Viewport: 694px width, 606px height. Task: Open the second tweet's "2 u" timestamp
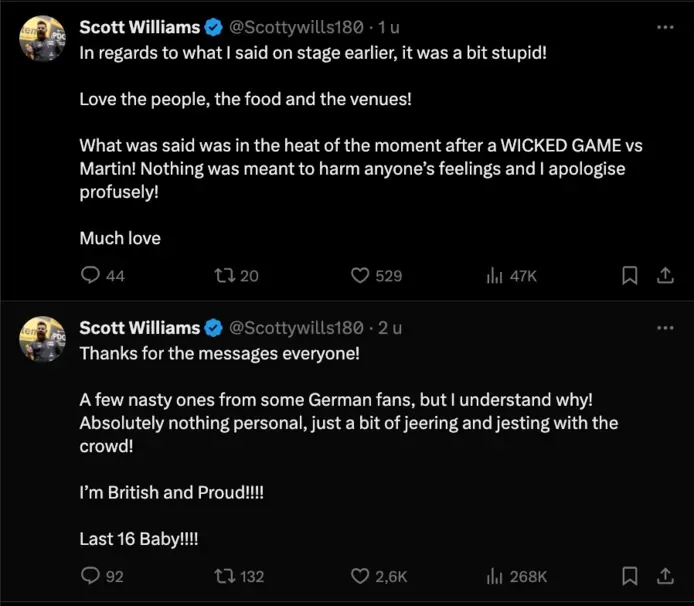[x=387, y=327]
